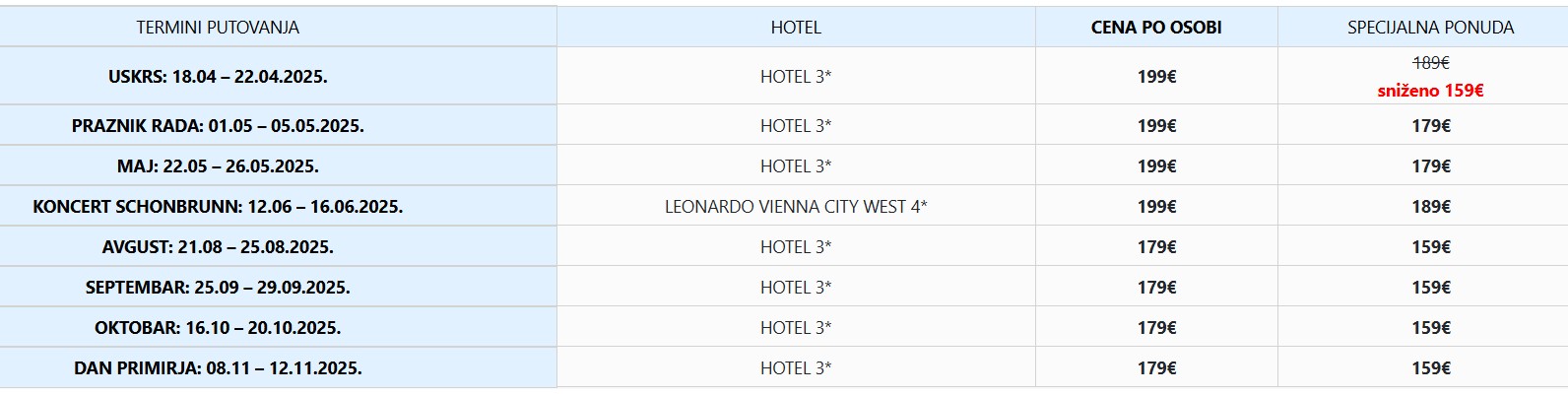Click LEONARDO VIENNA CITY WEST 4* hotel cell

(796, 206)
